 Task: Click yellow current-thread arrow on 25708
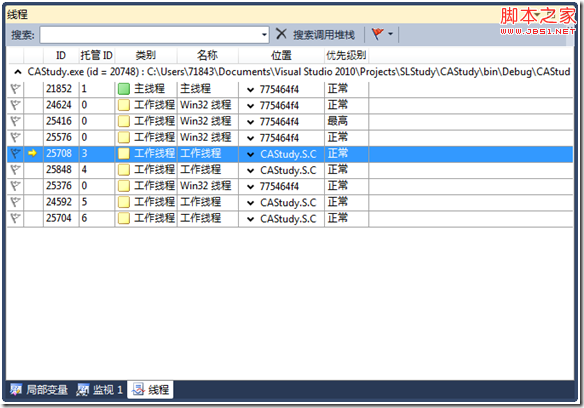point(32,153)
